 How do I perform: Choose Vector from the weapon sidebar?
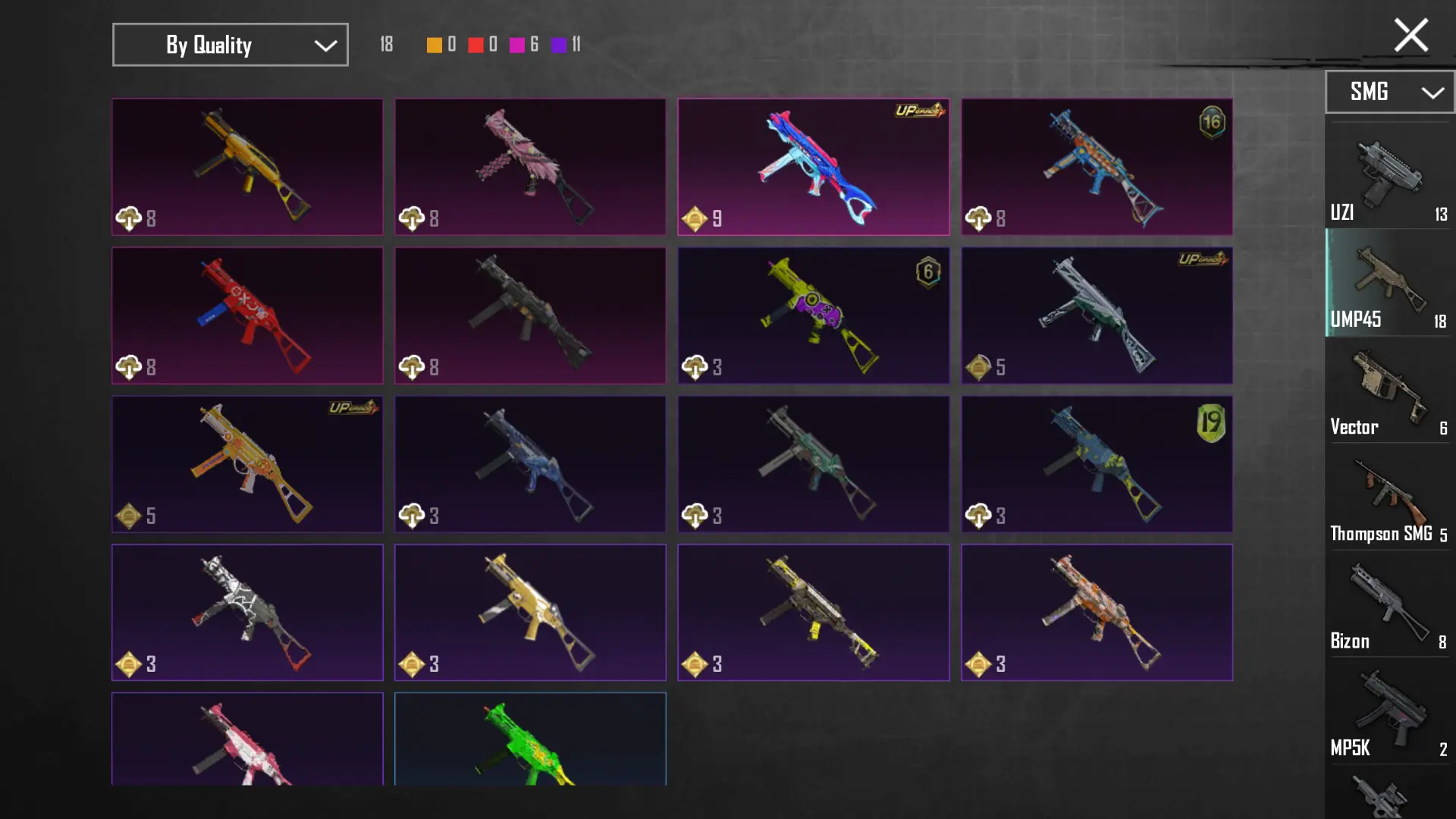1389,389
